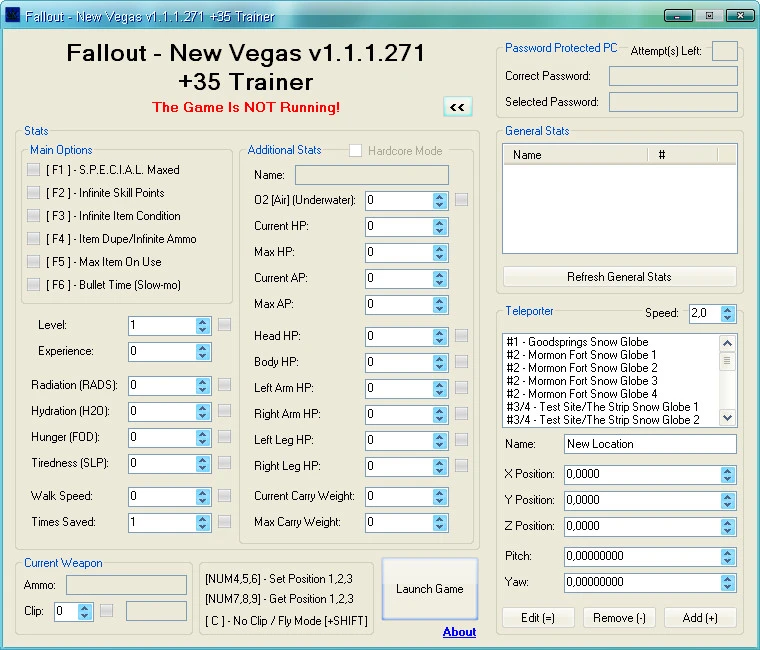
Task: Check F4 Item Dupe/Infinite Ammo
Action: [33, 238]
